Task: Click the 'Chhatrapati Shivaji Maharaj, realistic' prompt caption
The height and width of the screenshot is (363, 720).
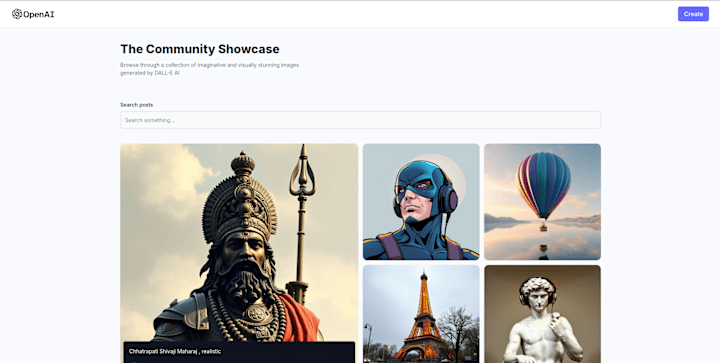Action: (175, 352)
